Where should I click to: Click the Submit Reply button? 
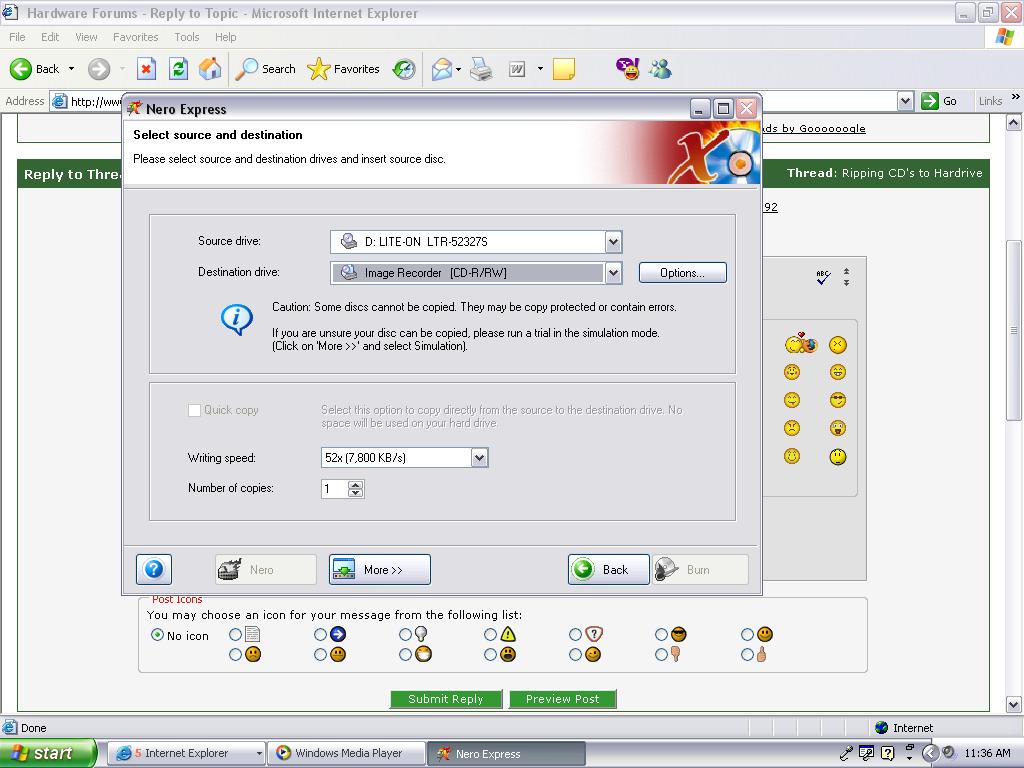(x=446, y=699)
